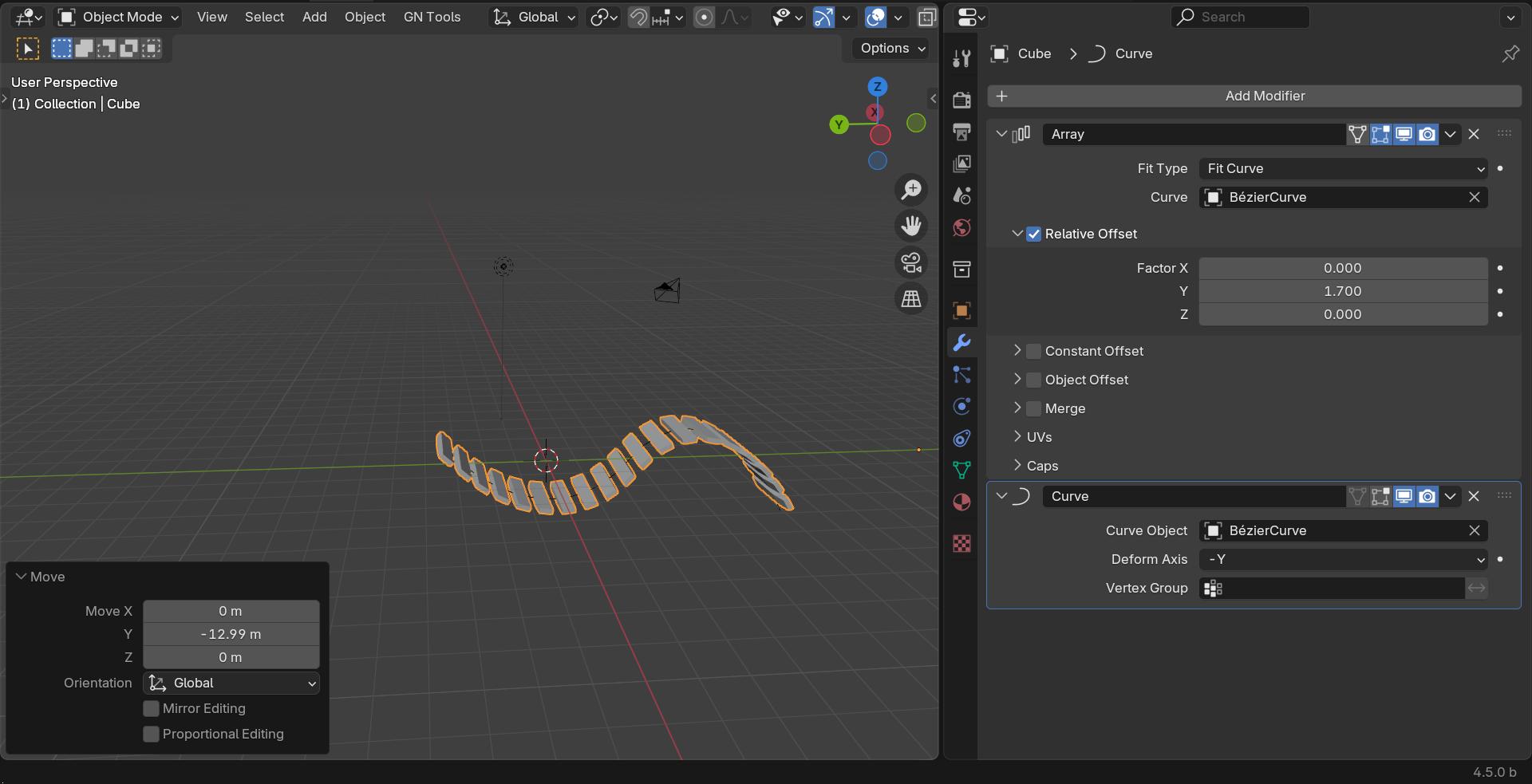Open the Deform Axis dropdown

[1344, 559]
